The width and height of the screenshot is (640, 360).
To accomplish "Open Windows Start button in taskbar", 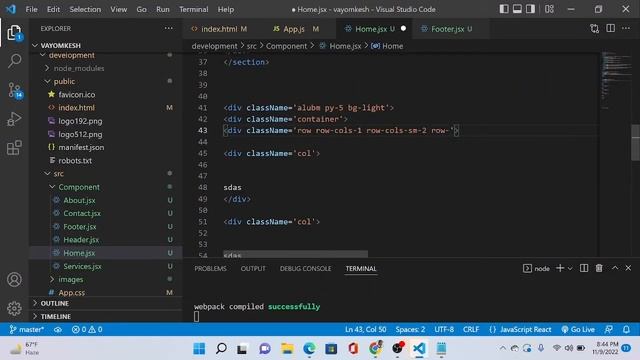I will tap(199, 348).
